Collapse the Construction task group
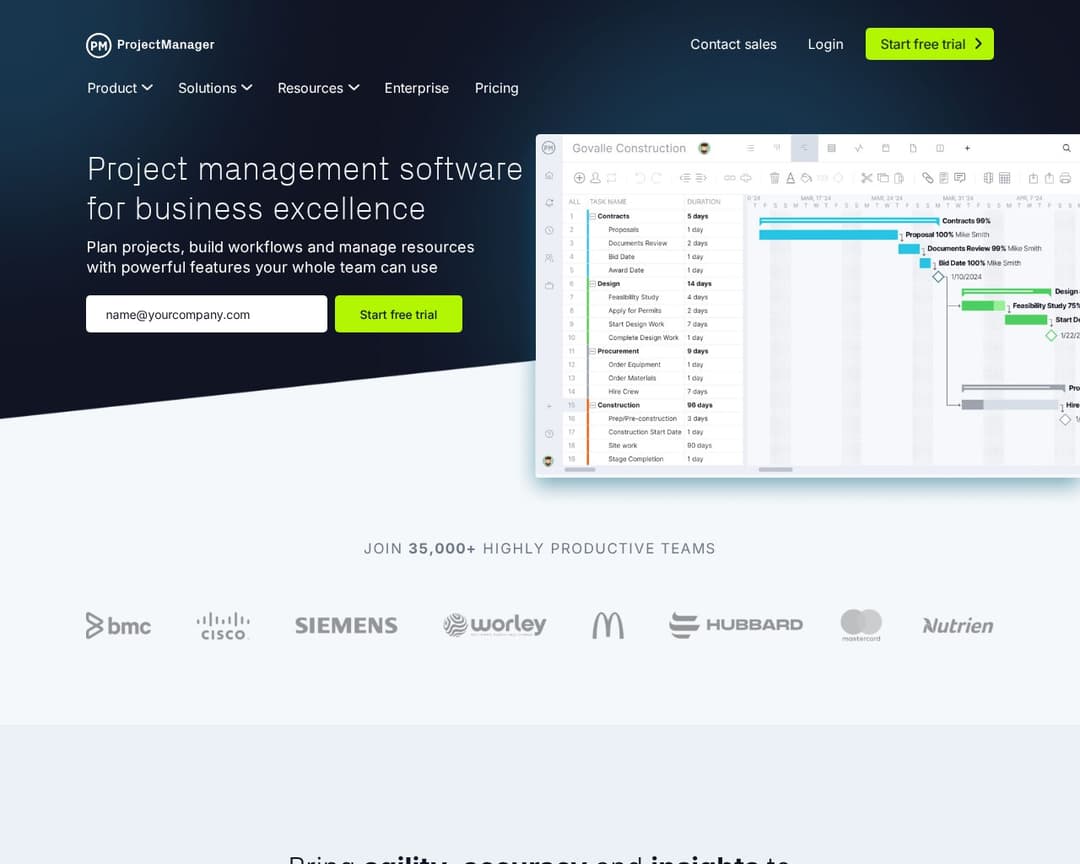 pyautogui.click(x=592, y=405)
